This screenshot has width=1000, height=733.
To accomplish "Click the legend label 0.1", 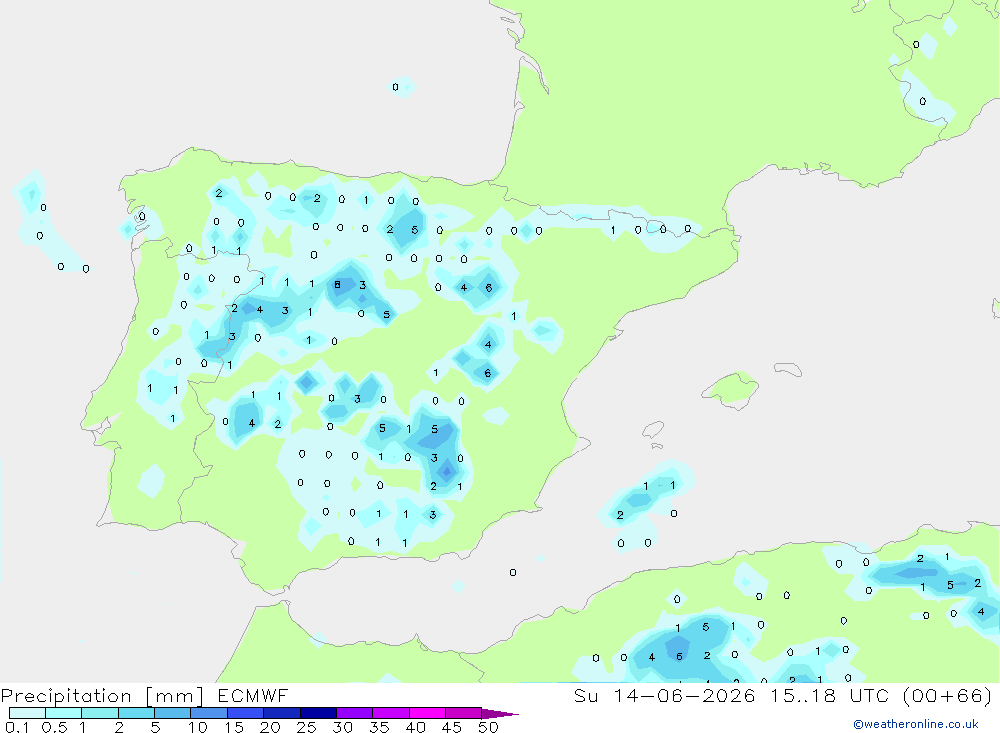I will (17, 727).
